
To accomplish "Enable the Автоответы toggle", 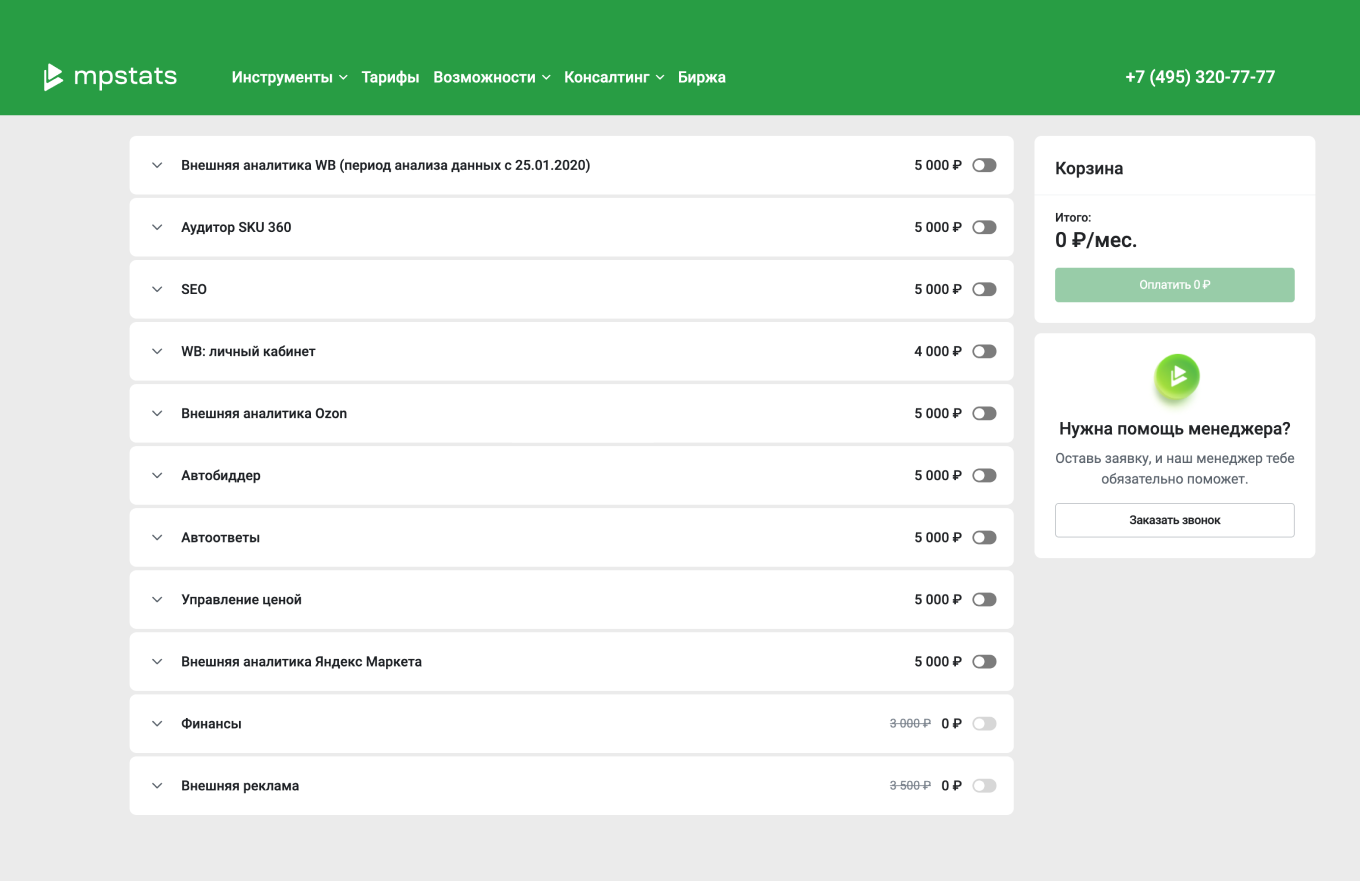I will [984, 537].
